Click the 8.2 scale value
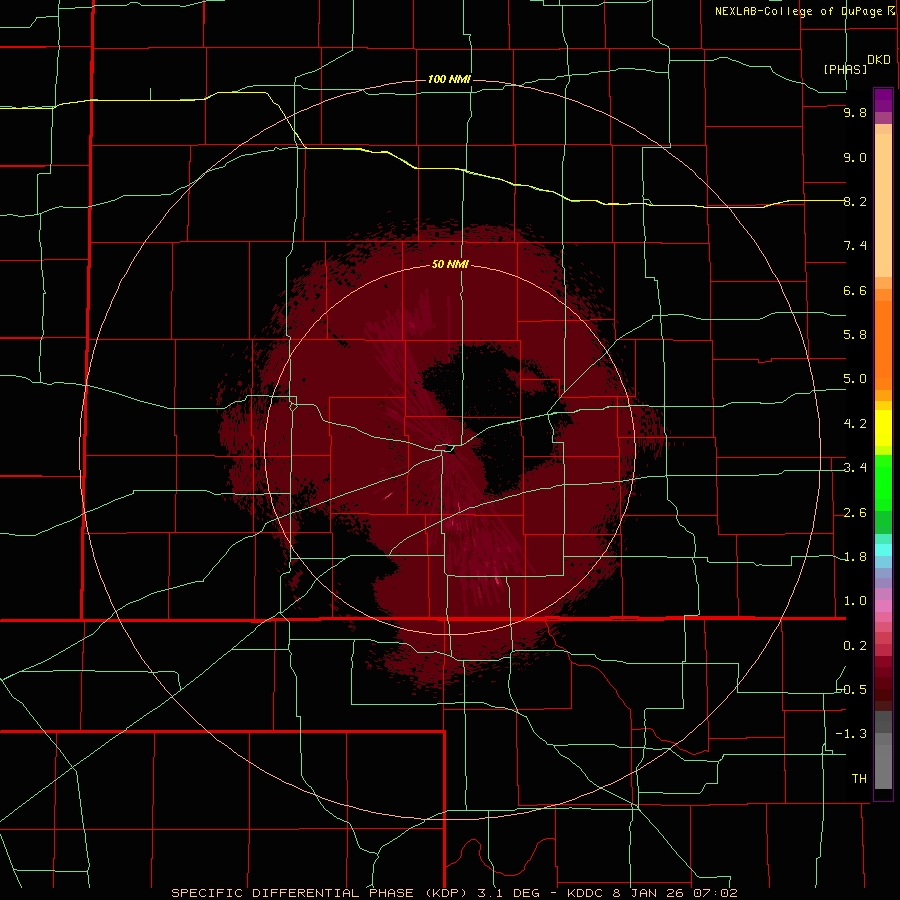900x900 pixels. (x=855, y=201)
